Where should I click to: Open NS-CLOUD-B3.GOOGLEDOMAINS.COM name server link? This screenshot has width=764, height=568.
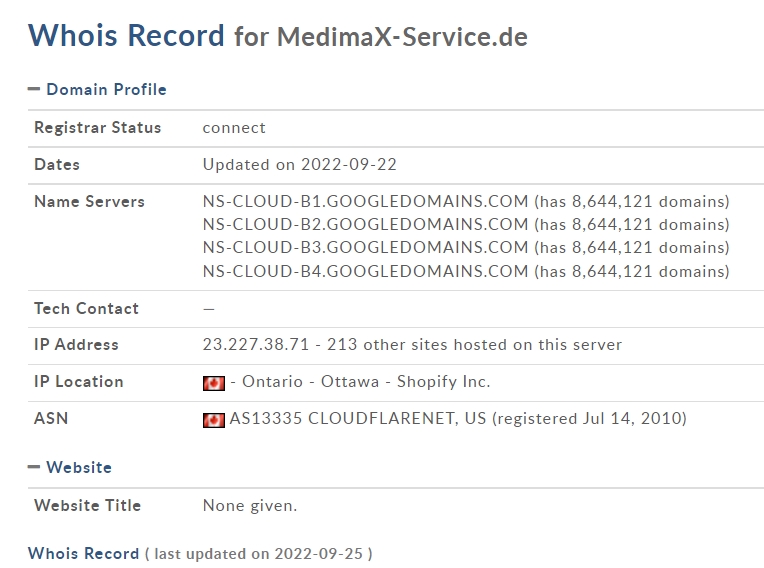[365, 247]
